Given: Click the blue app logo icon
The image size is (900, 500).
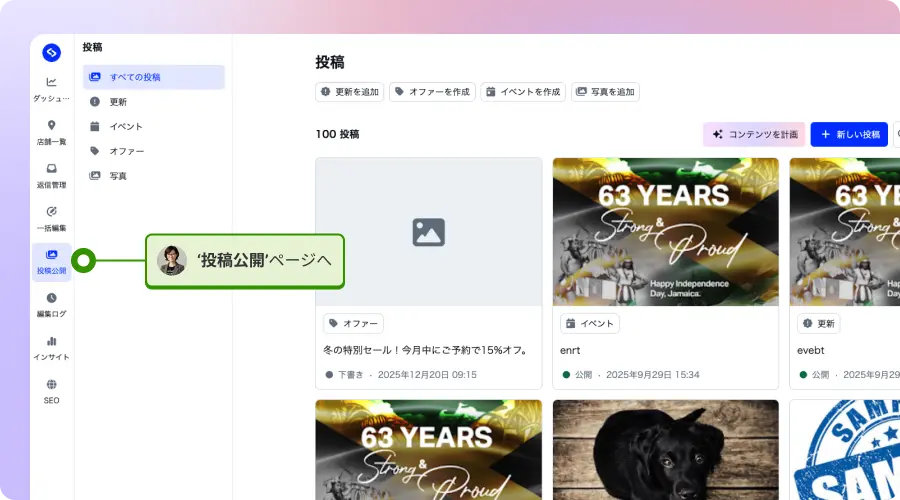Looking at the screenshot, I should pyautogui.click(x=52, y=53).
